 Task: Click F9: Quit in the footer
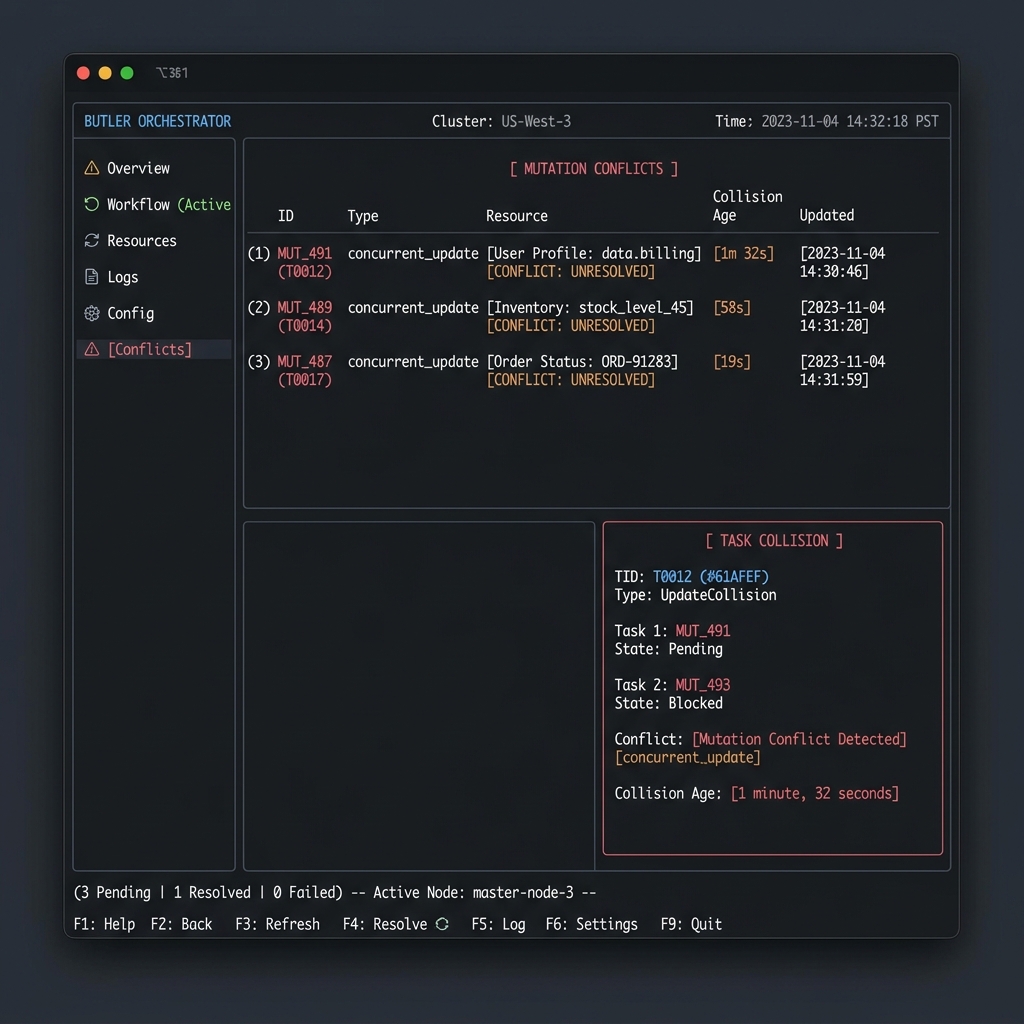tap(691, 924)
